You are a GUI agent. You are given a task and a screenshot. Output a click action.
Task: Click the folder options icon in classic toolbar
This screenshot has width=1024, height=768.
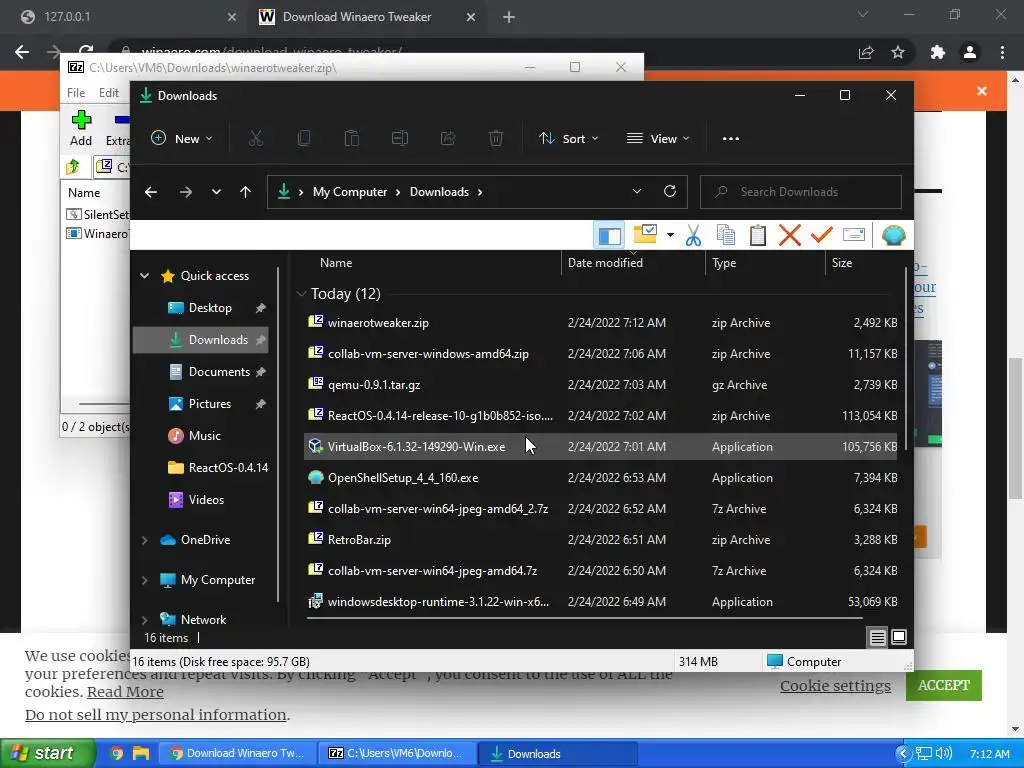[645, 234]
